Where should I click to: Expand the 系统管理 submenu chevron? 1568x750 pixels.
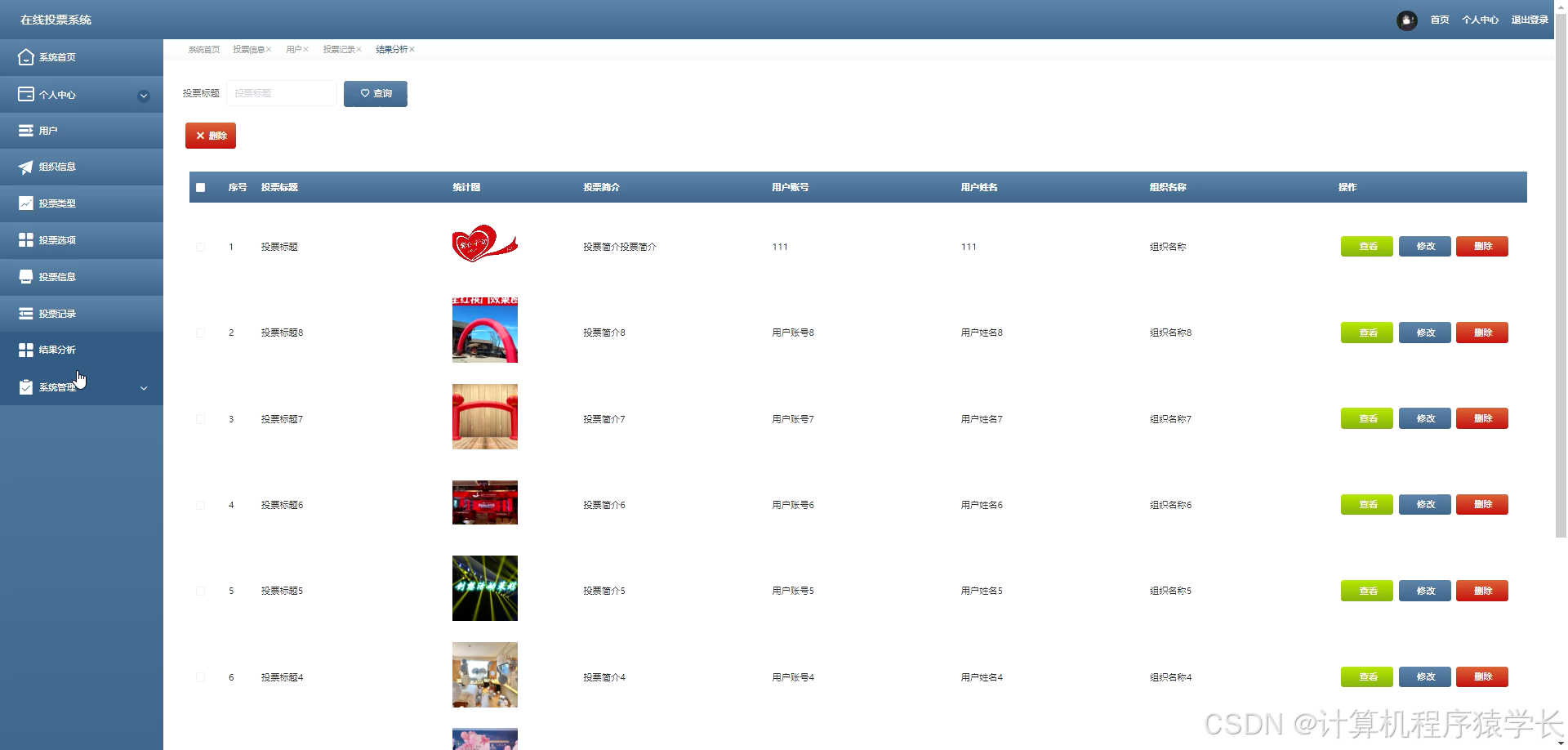point(144,388)
